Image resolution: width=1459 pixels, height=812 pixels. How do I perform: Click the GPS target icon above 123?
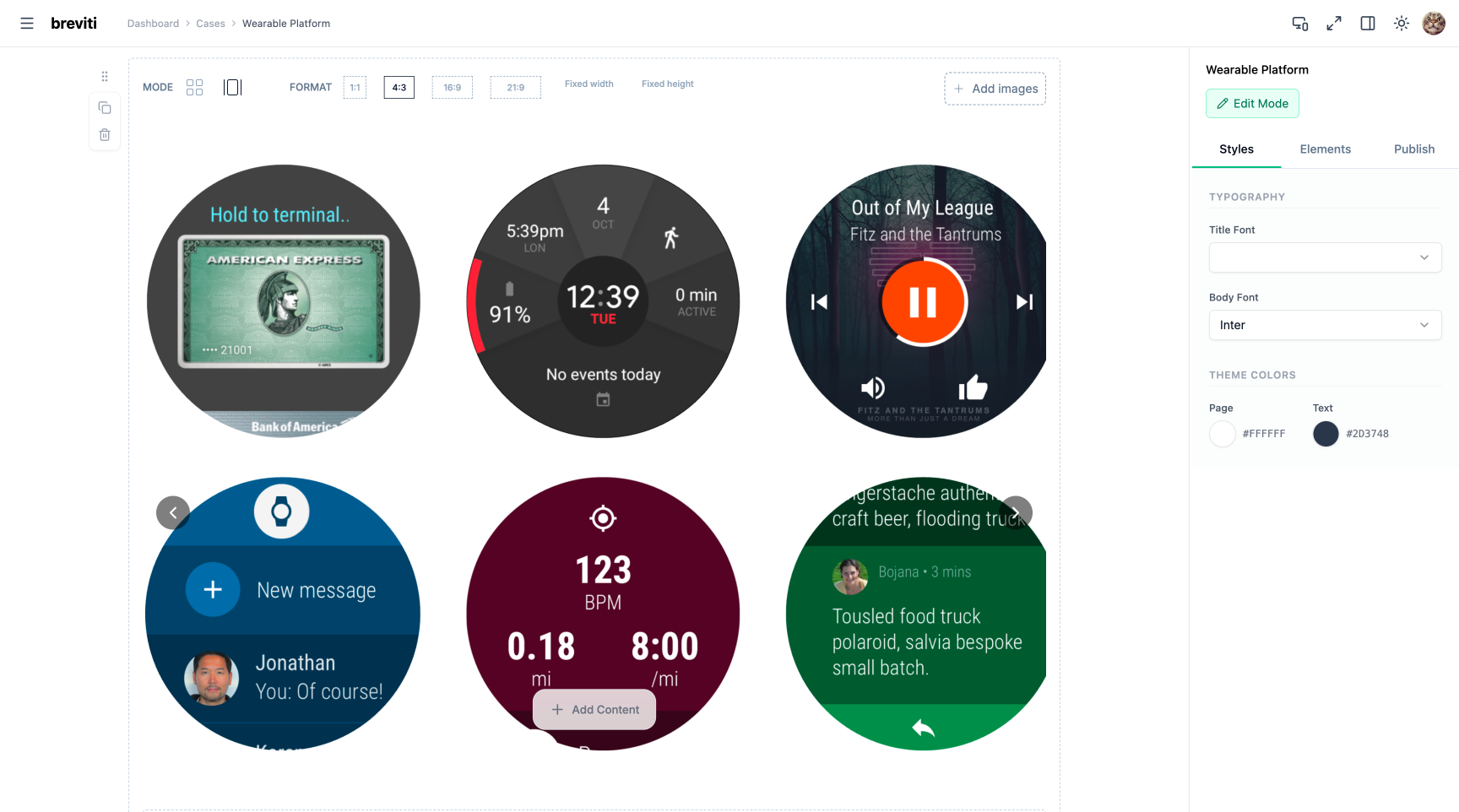coord(603,518)
